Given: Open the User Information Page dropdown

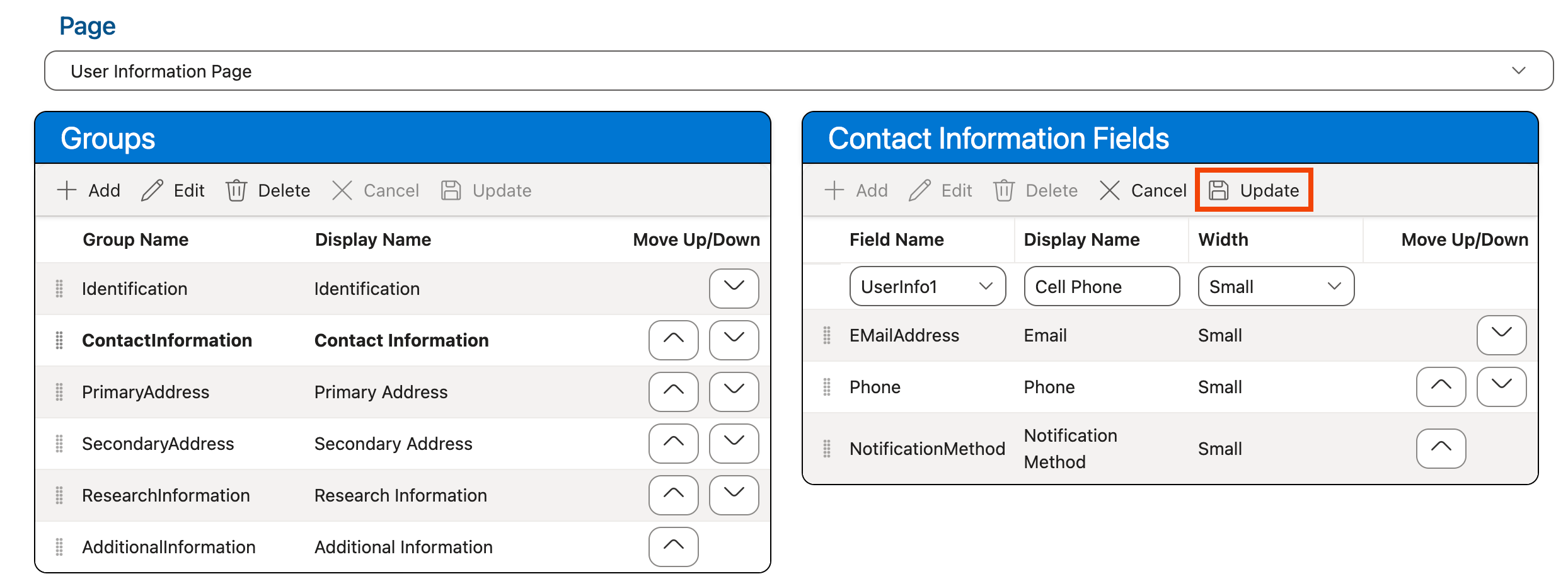Looking at the screenshot, I should click(1518, 71).
